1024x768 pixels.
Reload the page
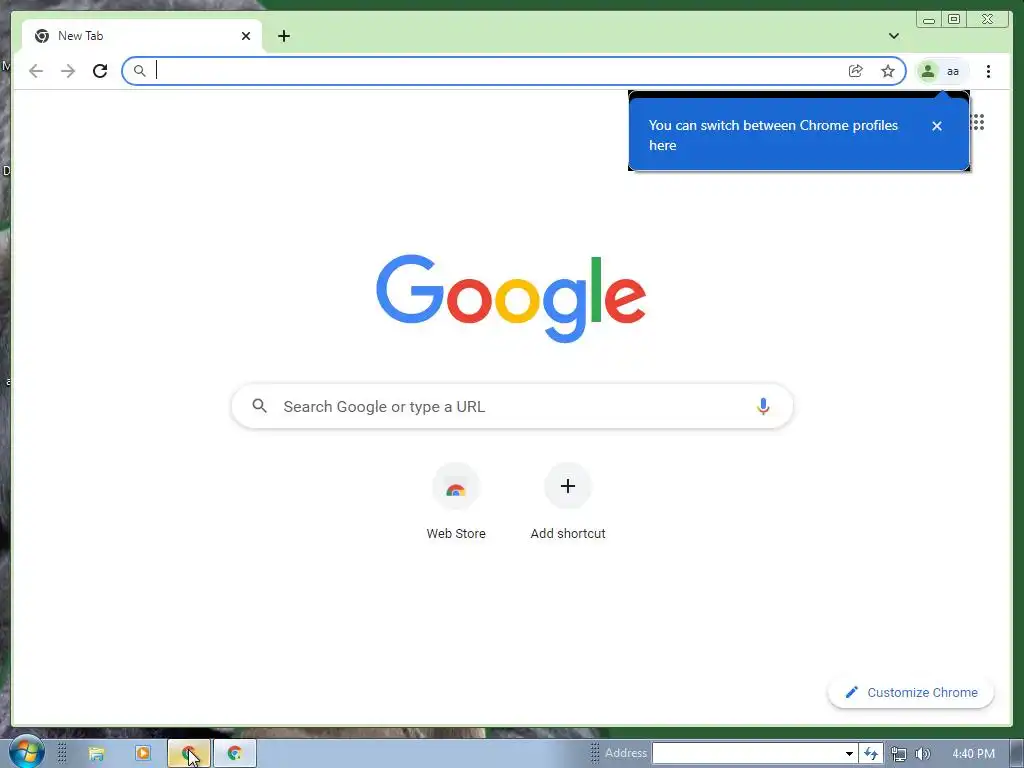coord(100,71)
